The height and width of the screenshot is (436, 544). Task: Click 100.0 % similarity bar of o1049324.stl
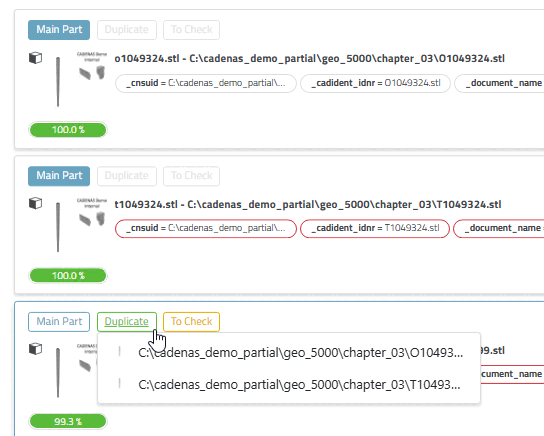[x=68, y=130]
